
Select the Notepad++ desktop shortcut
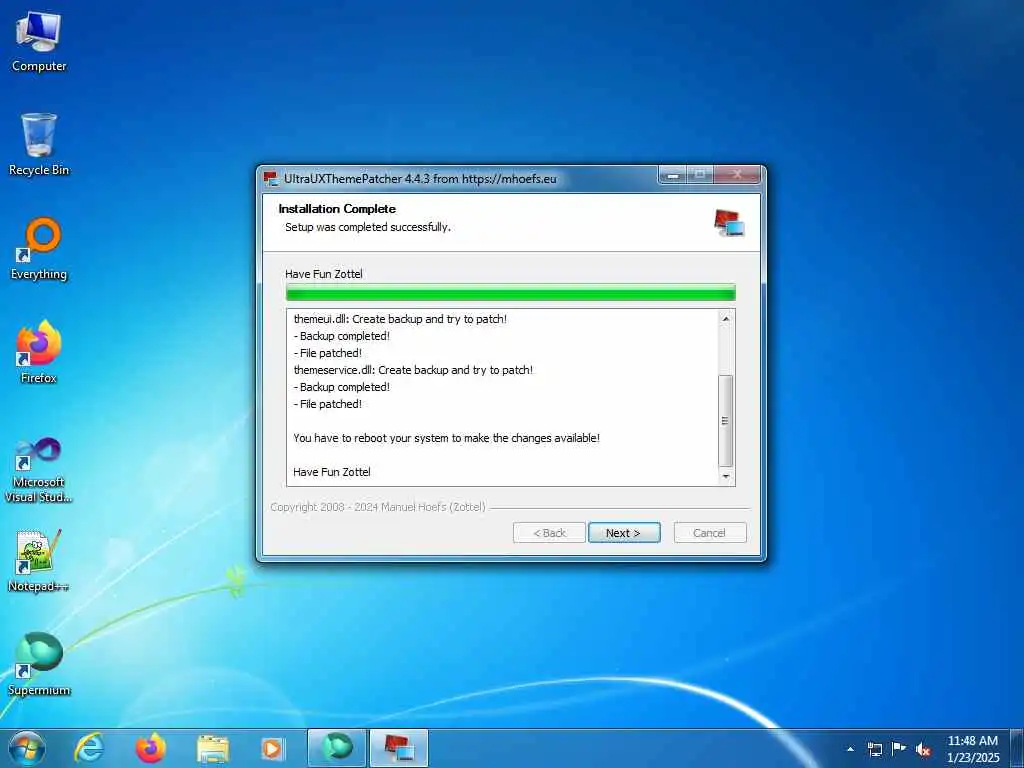[x=39, y=560]
